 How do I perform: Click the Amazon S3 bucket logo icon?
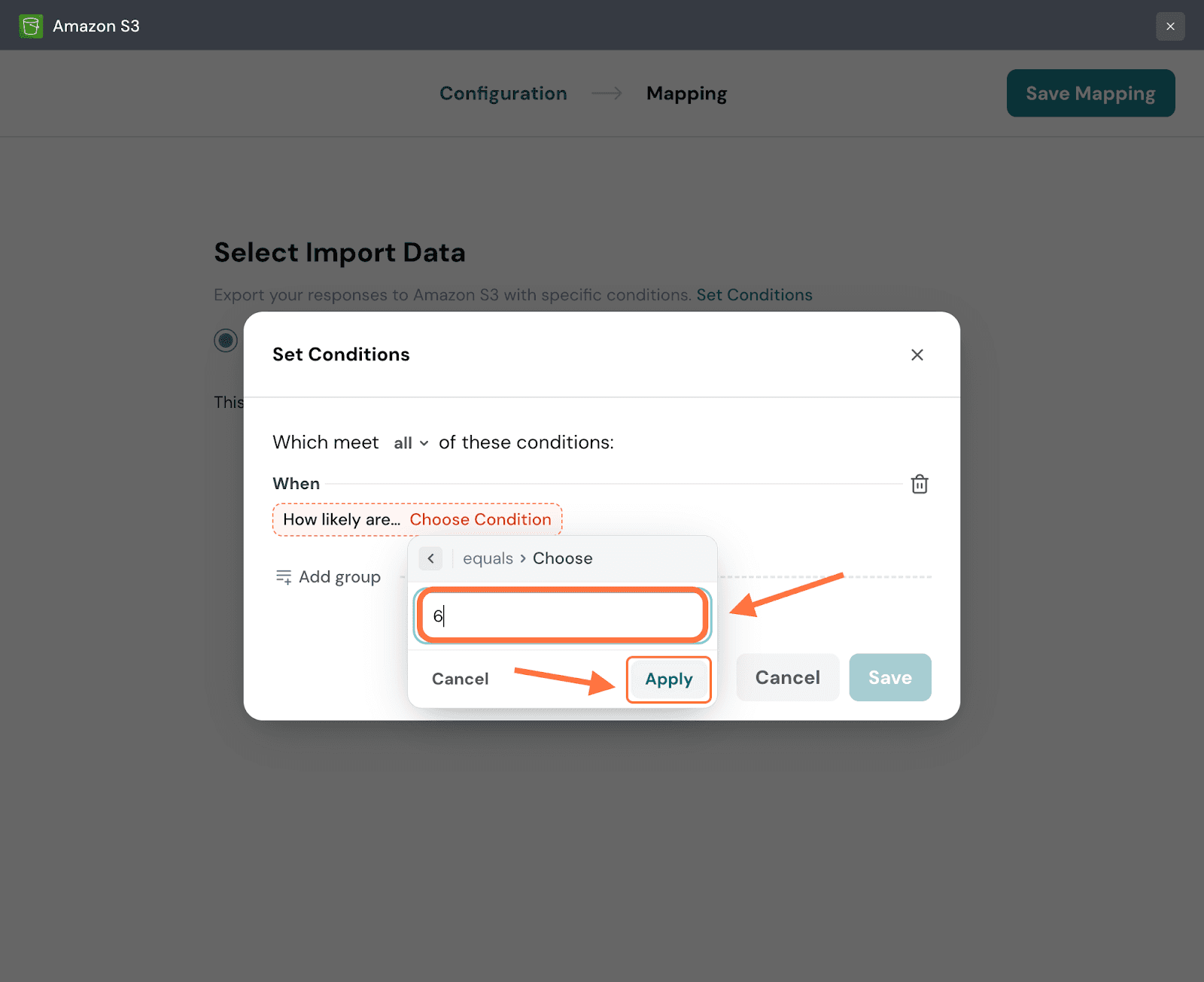click(31, 26)
